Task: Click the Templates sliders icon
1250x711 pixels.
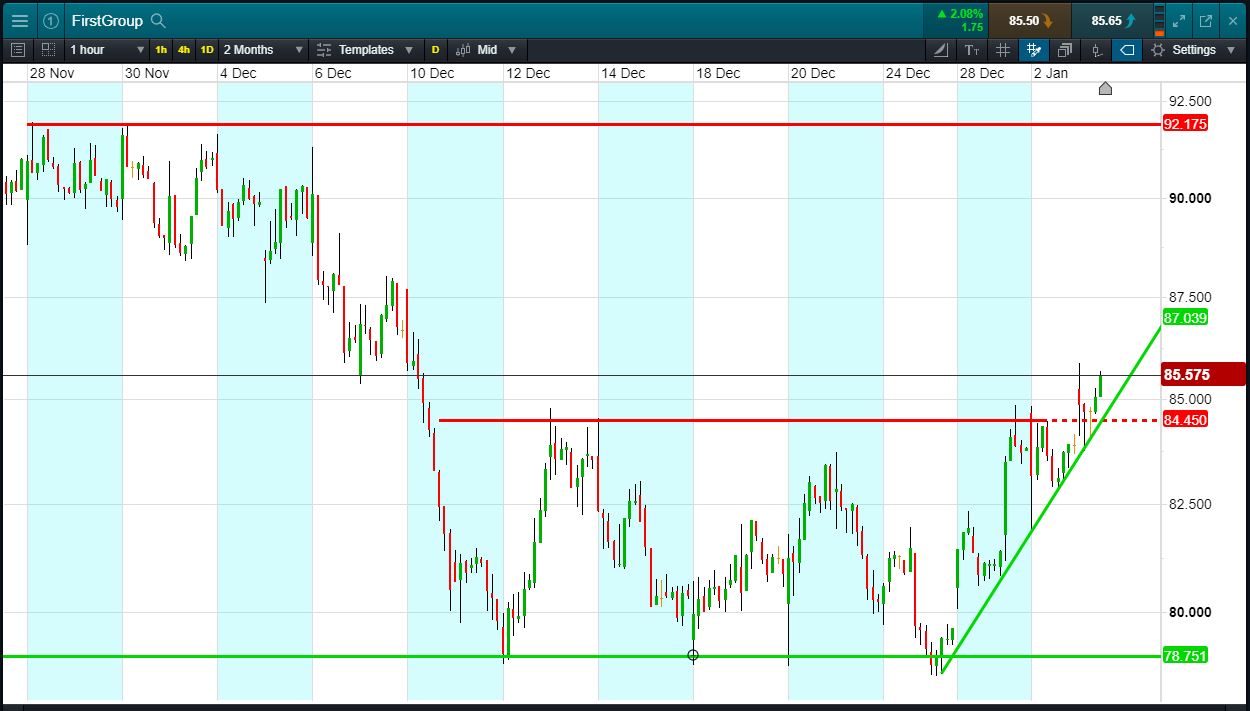Action: click(x=324, y=50)
